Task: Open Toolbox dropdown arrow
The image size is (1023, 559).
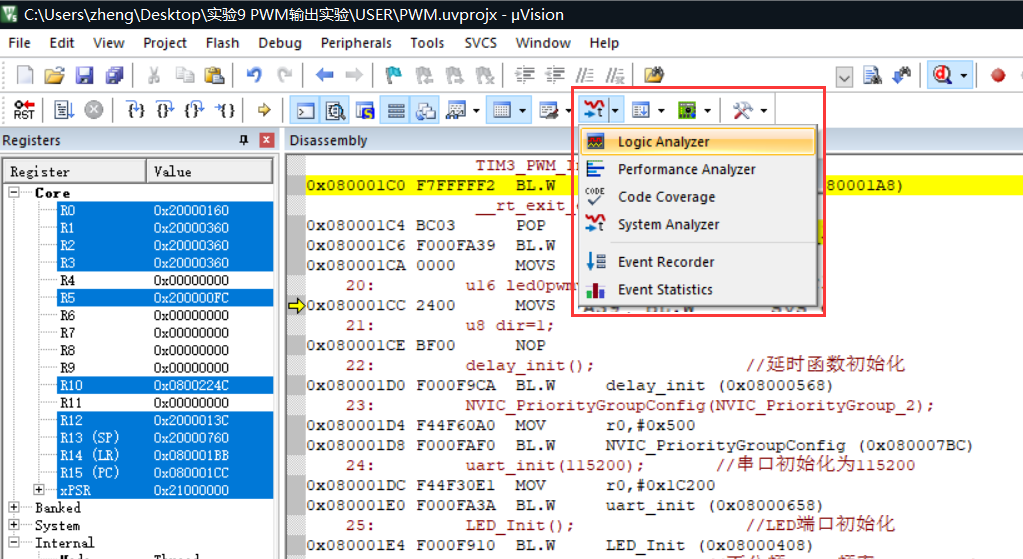Action: click(x=763, y=111)
